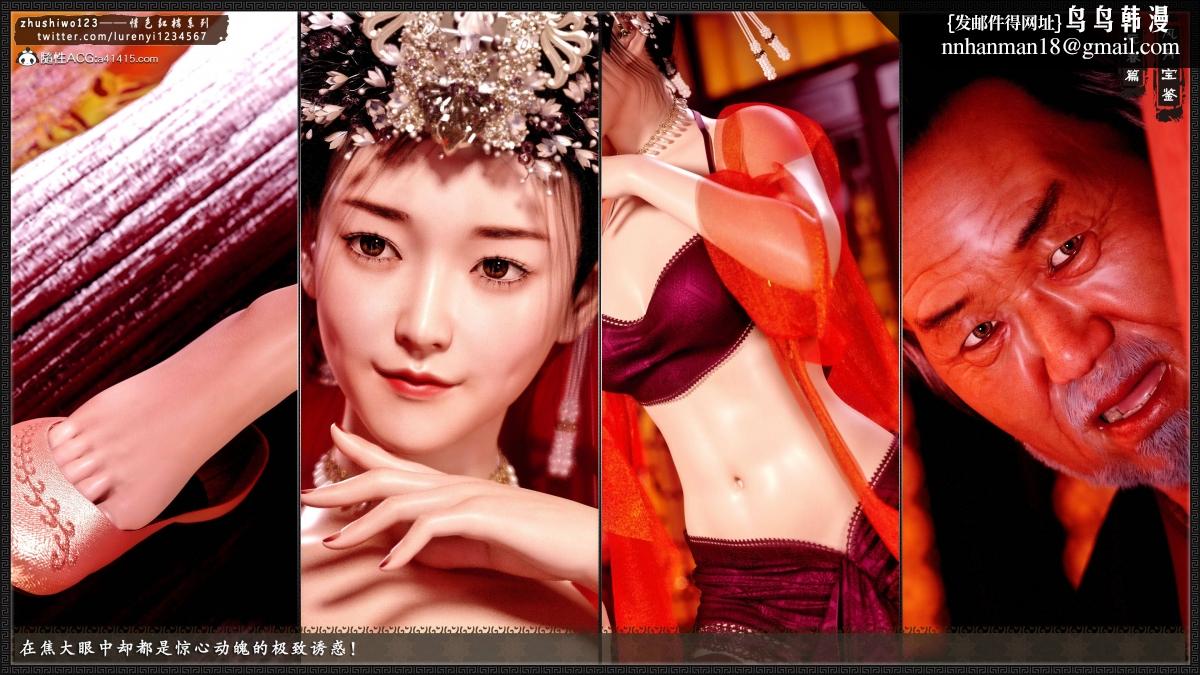Click the panda logo watermark icon

[27, 58]
